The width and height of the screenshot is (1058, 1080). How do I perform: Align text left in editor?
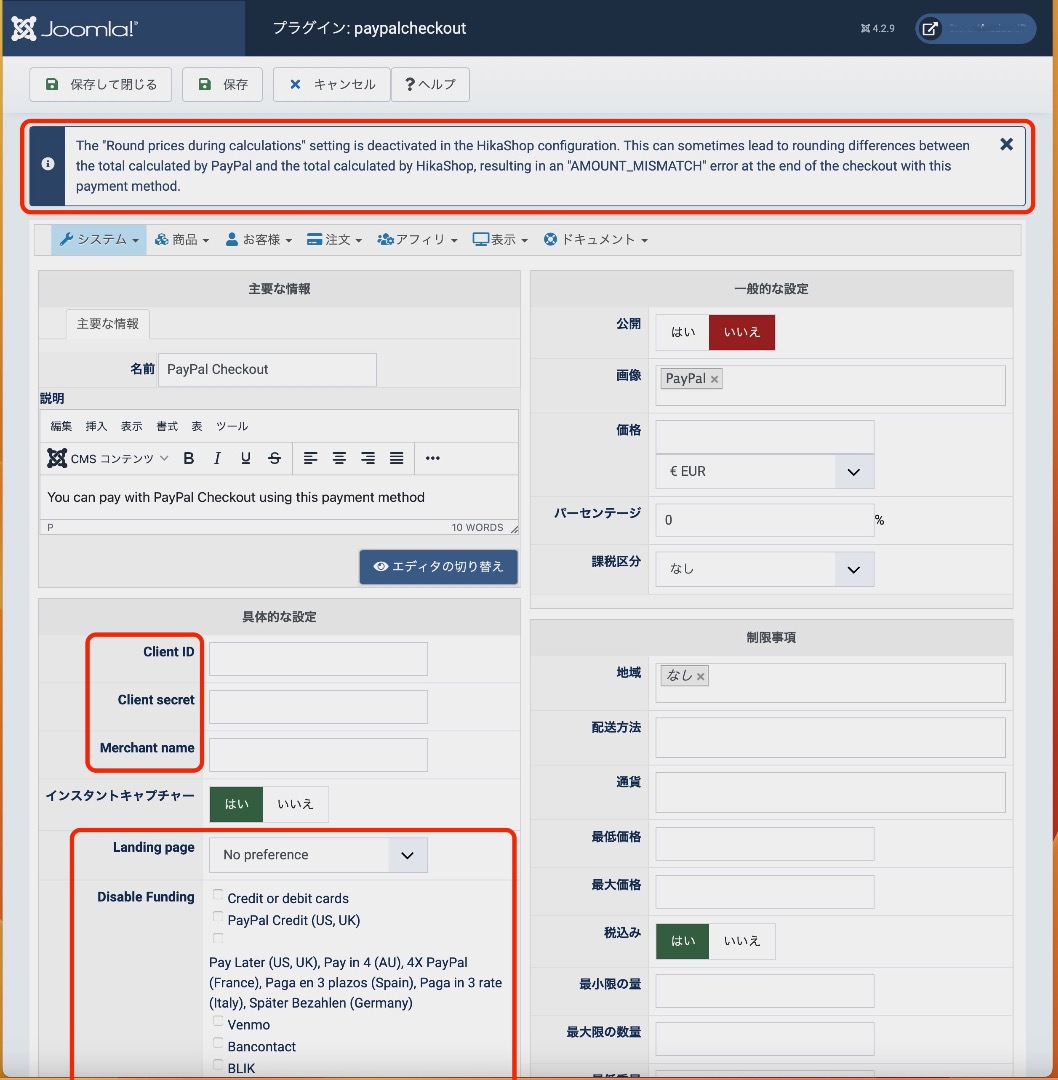[311, 458]
